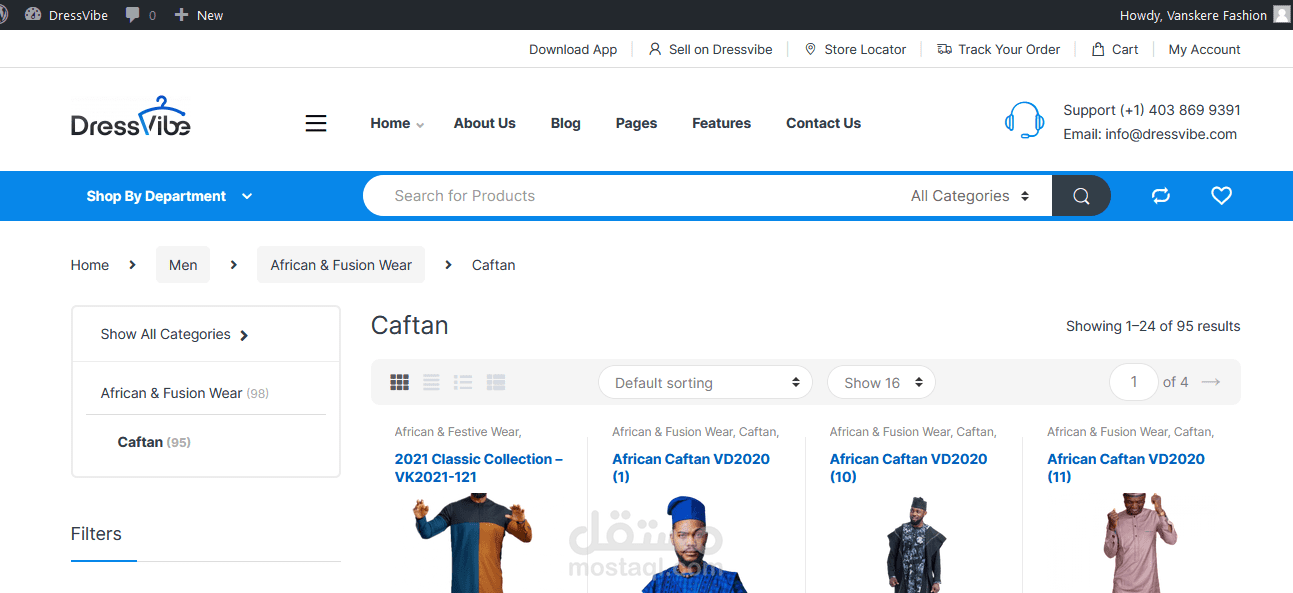Open the Contact Us menu item

pyautogui.click(x=823, y=123)
